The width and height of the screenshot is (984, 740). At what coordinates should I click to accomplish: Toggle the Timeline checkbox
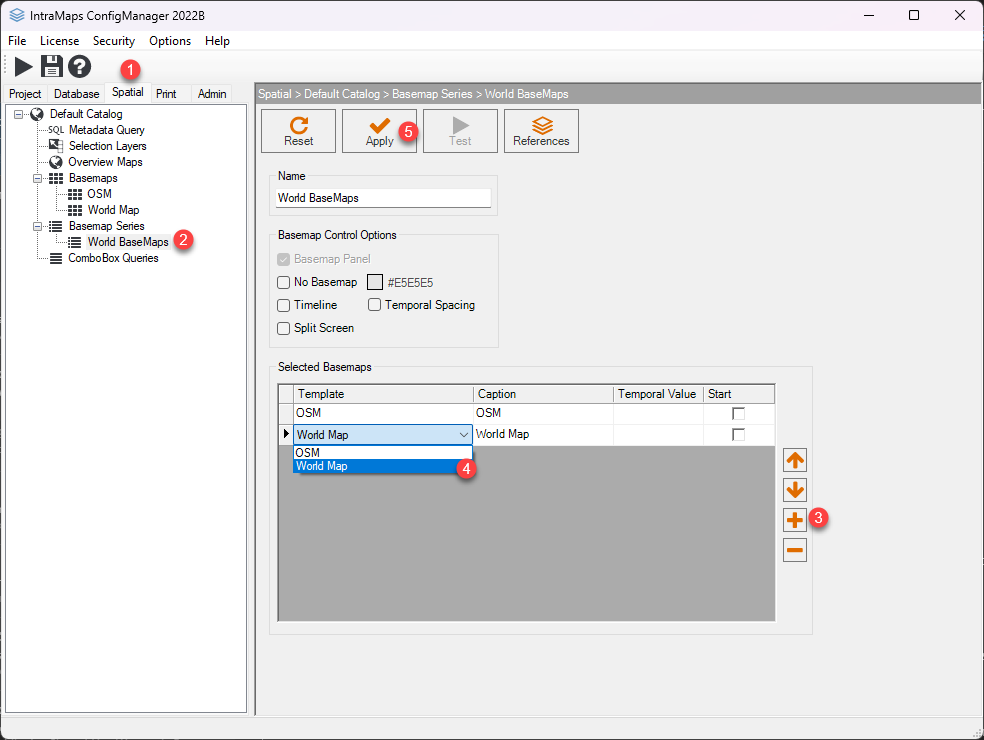tap(284, 305)
